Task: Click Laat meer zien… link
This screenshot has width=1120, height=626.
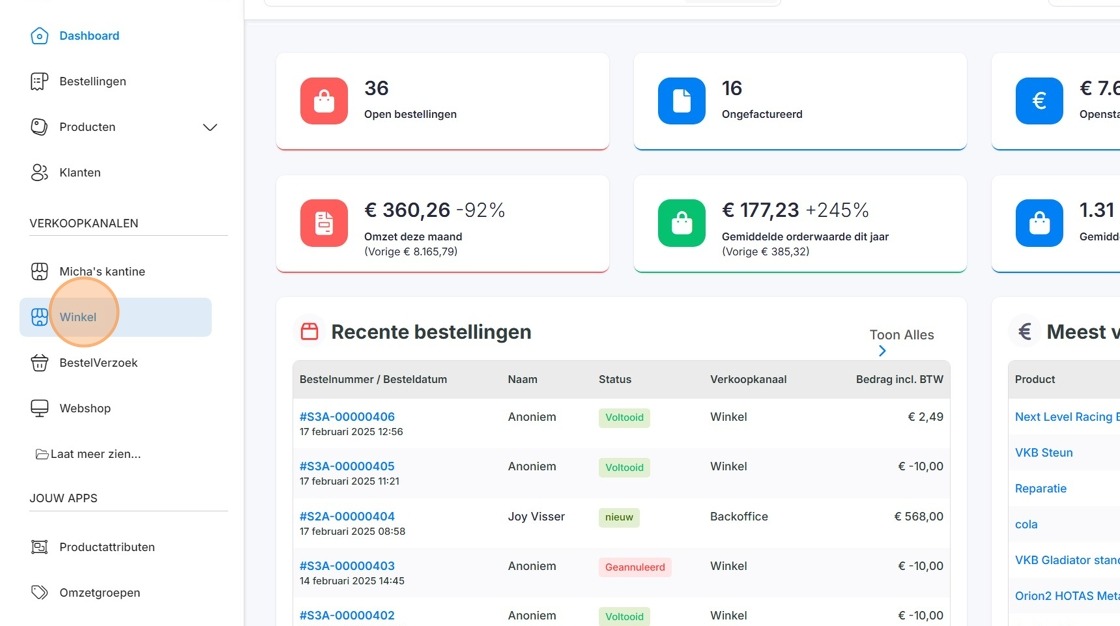Action: tap(96, 454)
